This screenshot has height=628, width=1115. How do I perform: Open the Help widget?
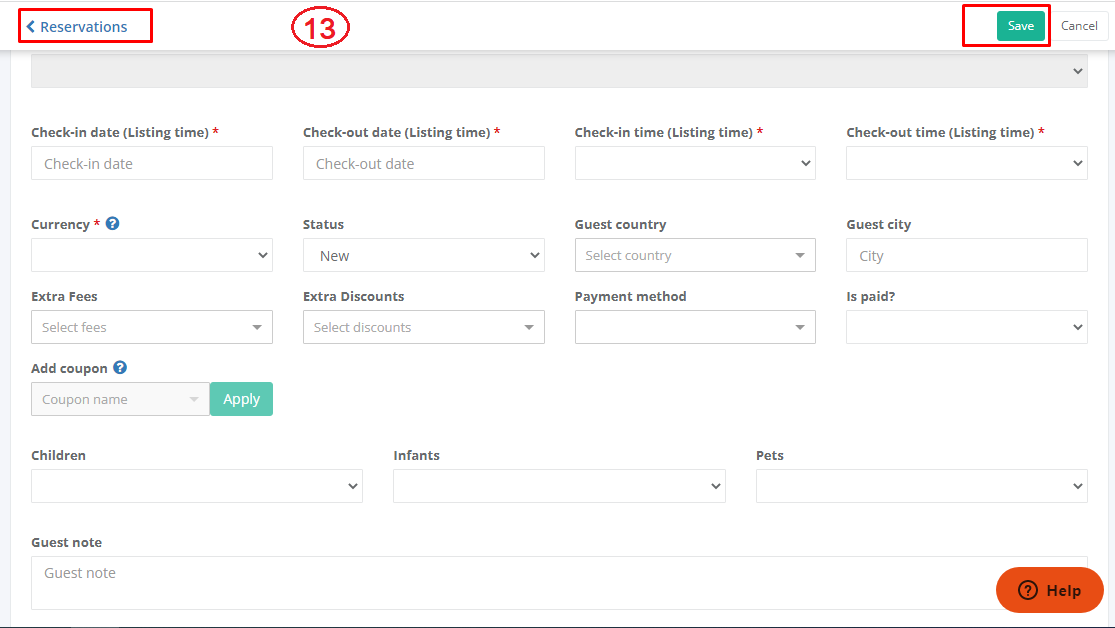[1050, 590]
